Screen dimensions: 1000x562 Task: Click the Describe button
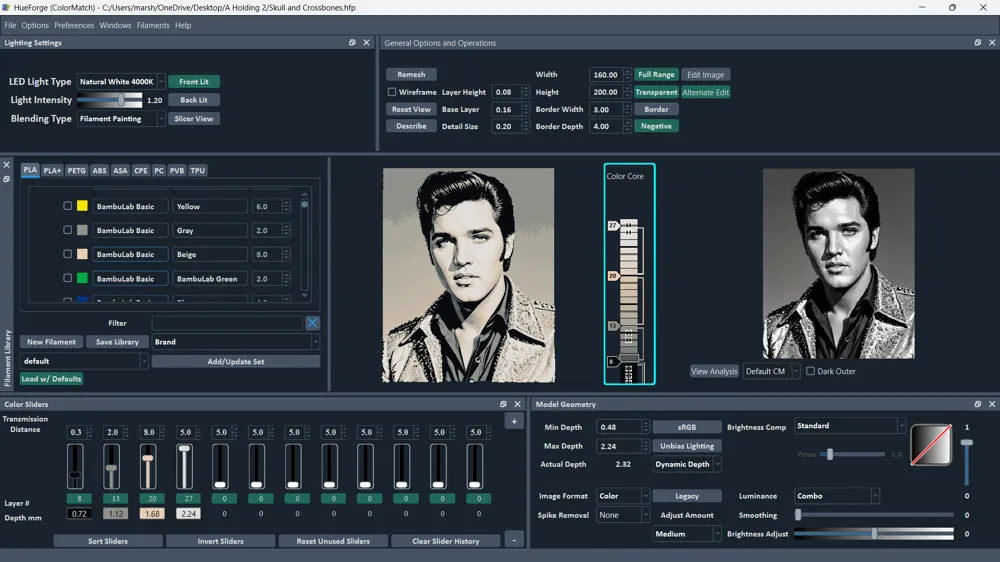411,126
